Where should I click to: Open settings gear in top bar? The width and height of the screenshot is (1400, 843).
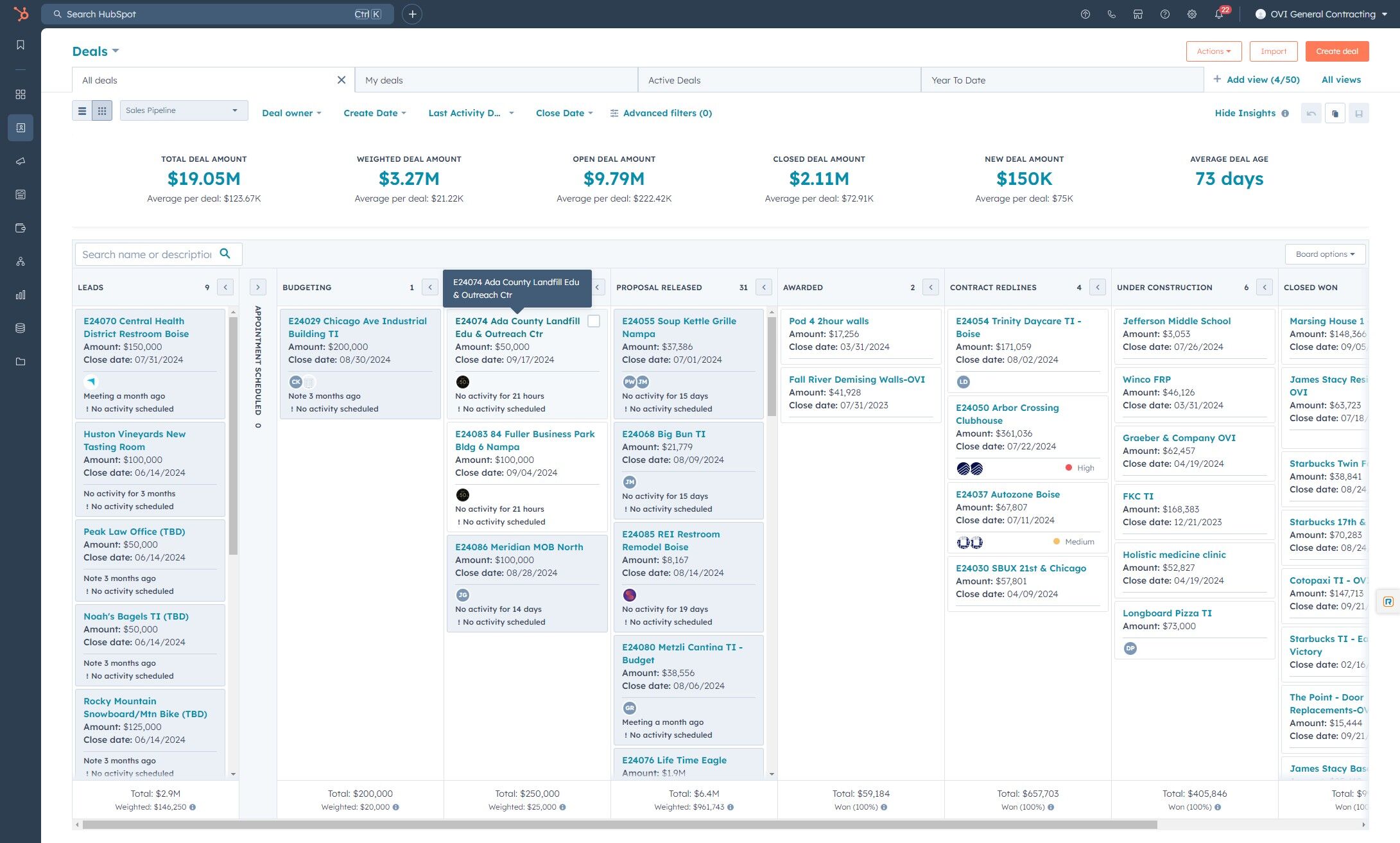[1191, 14]
